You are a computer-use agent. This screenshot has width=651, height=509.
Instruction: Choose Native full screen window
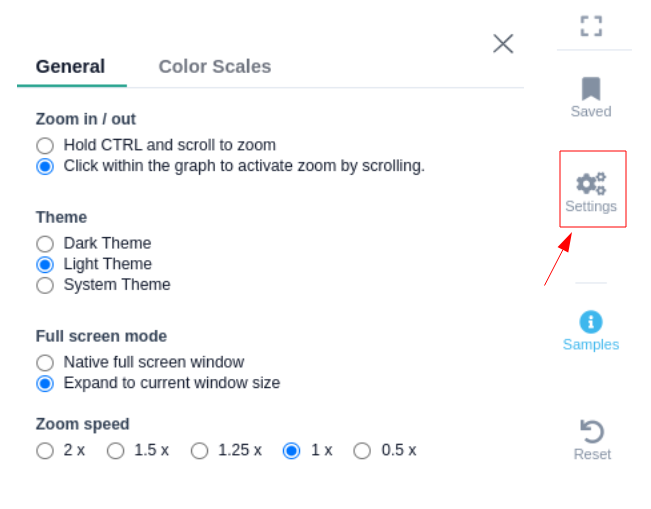click(x=45, y=362)
